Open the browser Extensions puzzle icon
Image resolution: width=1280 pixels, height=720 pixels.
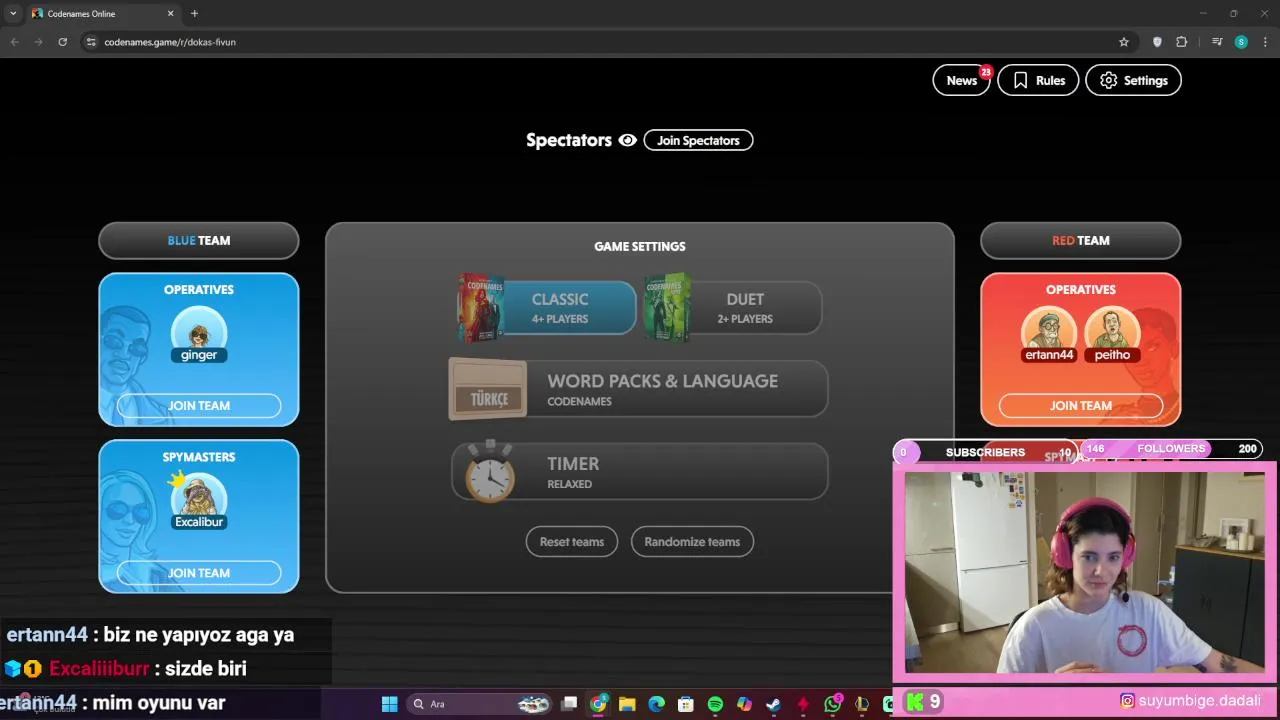coord(1182,42)
